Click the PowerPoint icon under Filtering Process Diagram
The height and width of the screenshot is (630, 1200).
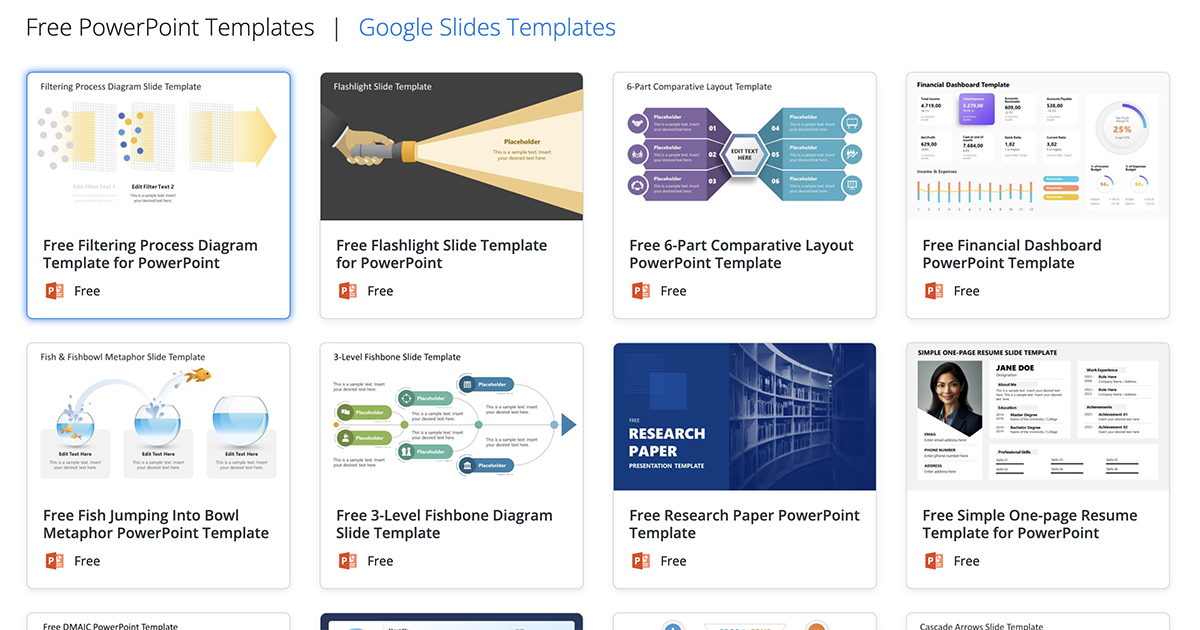(54, 290)
